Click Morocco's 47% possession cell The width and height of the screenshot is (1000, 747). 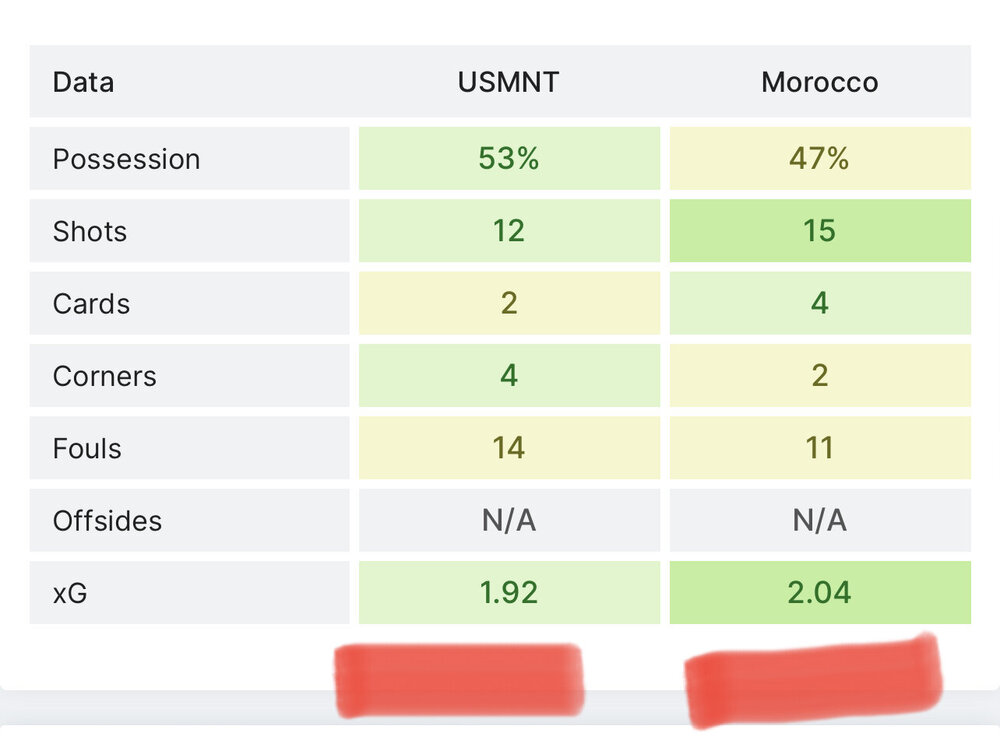pyautogui.click(x=819, y=159)
